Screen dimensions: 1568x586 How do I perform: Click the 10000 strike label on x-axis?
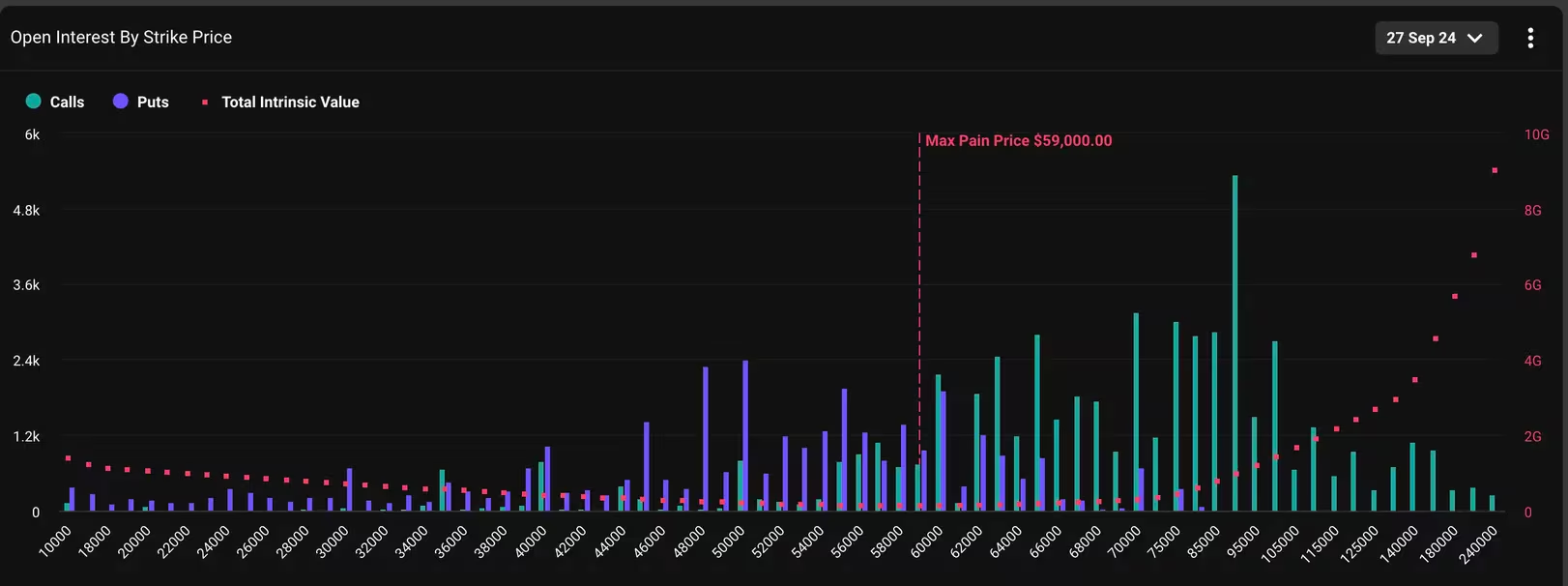(x=56, y=542)
